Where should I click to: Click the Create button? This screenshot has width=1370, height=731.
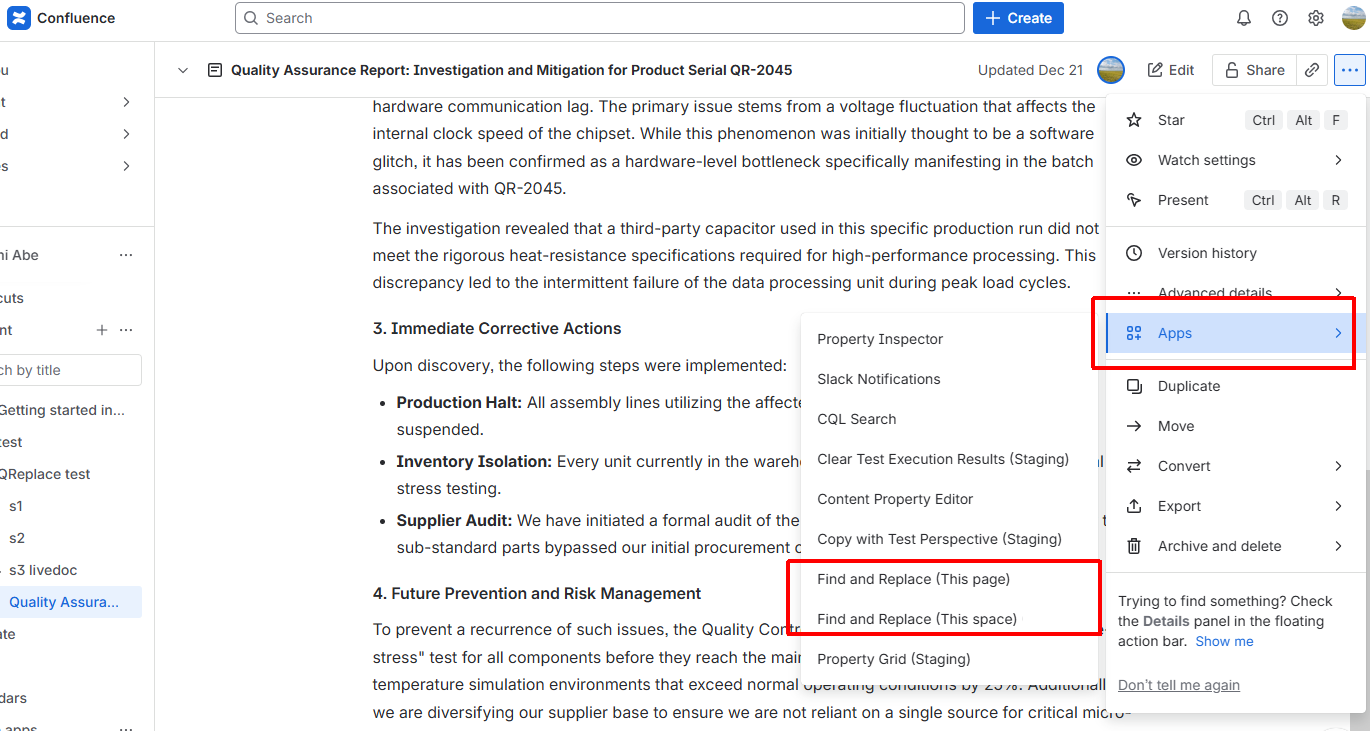(1018, 18)
